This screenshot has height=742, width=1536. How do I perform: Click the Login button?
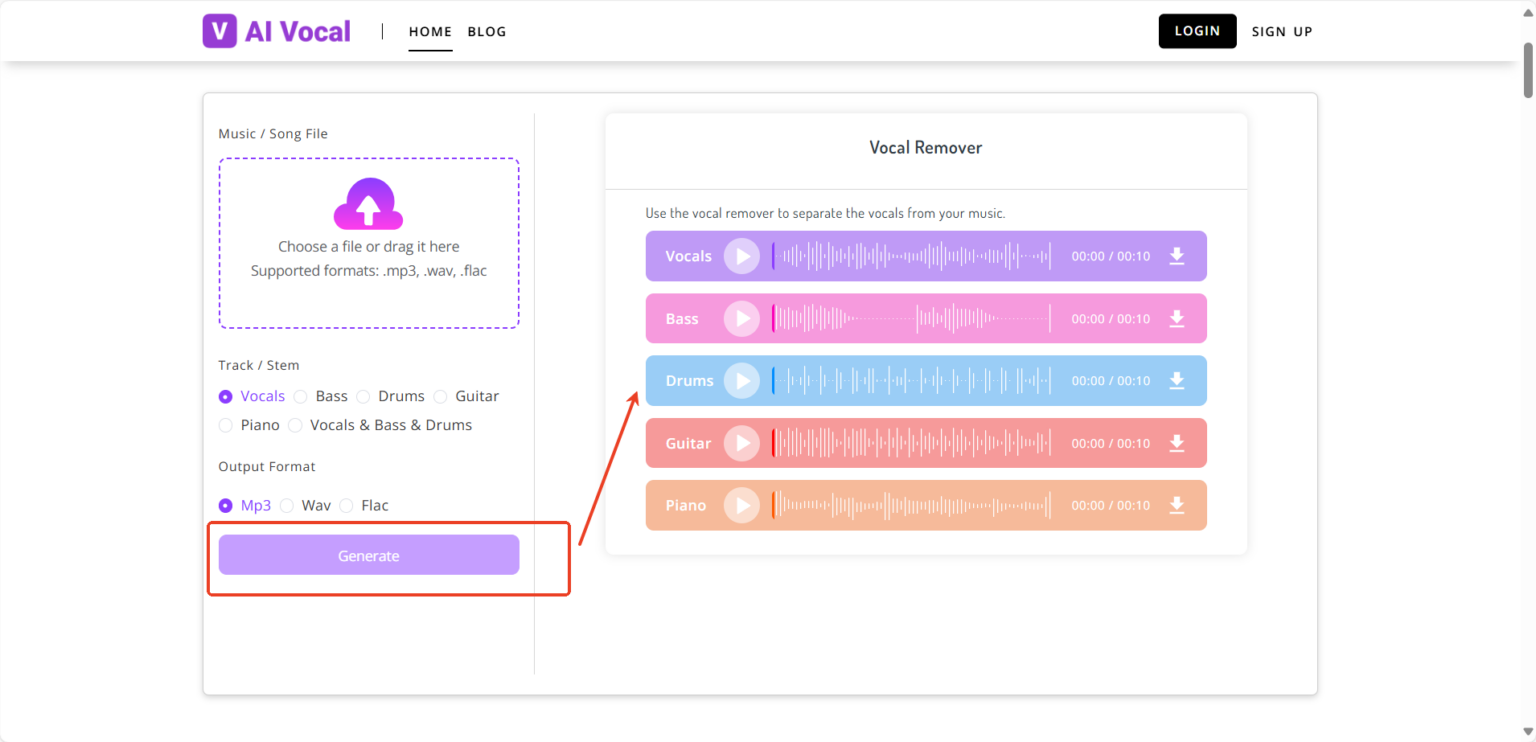[x=1197, y=31]
